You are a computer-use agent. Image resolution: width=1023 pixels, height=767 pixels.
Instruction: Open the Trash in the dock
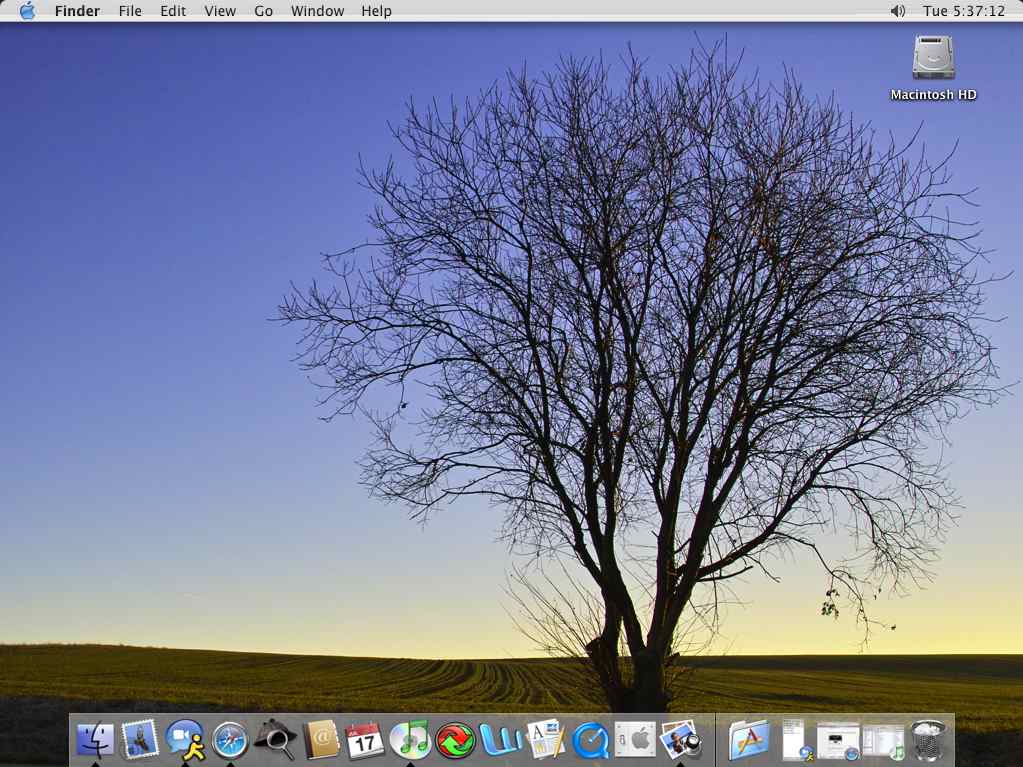point(928,740)
